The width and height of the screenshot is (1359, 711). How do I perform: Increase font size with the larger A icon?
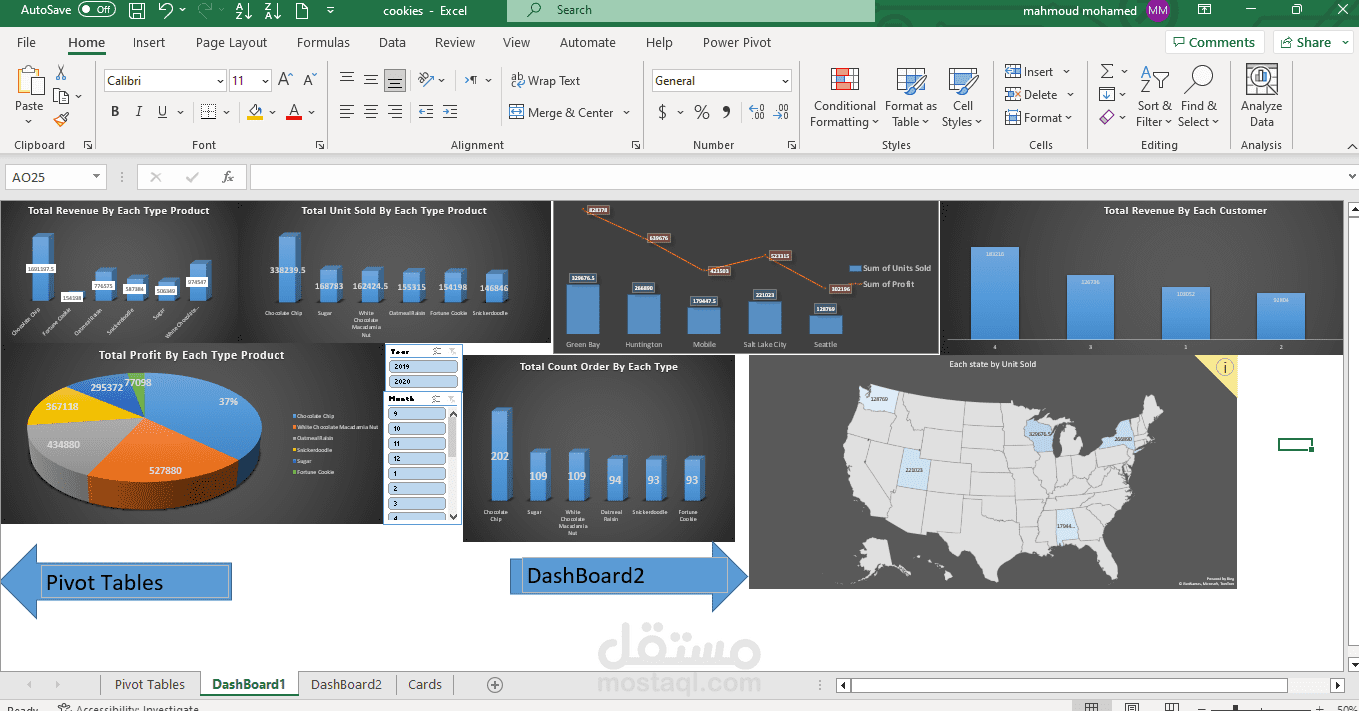click(x=285, y=81)
